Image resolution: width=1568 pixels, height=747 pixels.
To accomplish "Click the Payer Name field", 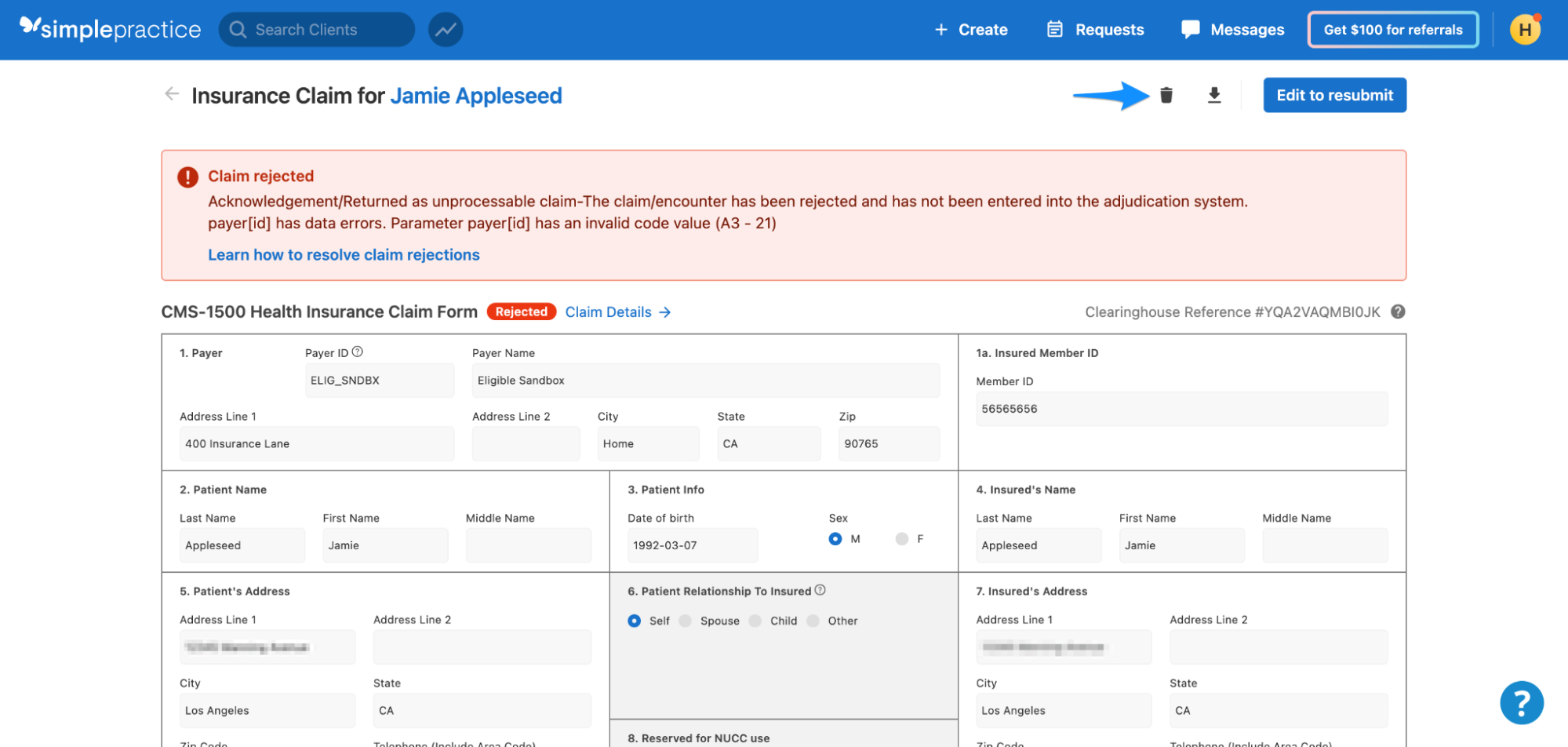I will click(x=706, y=381).
